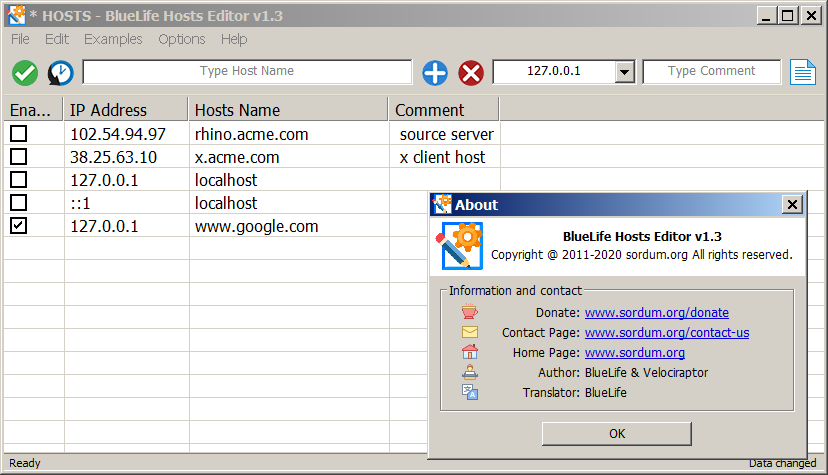Toggle checkbox for 127.0.0.1 localhost row

(18, 179)
